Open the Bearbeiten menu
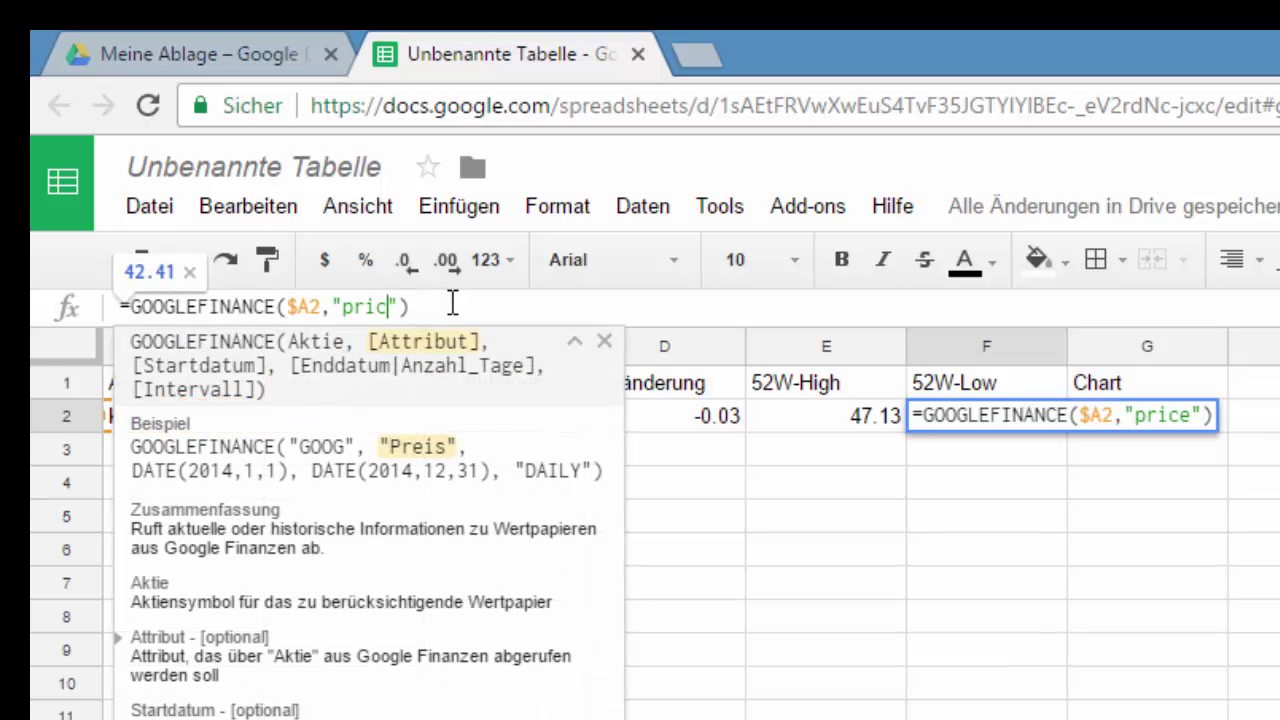This screenshot has height=720, width=1280. pyautogui.click(x=248, y=206)
